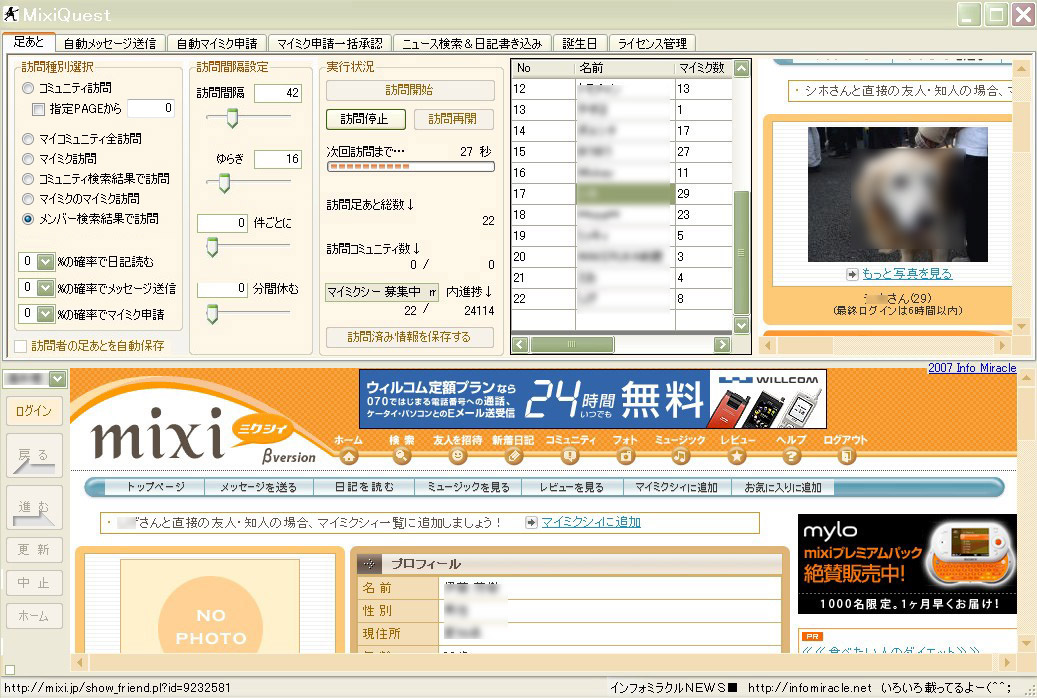Screen dimensions: 1037x698
Task: Open the account dropdown above ログイン button
Action: 58,379
